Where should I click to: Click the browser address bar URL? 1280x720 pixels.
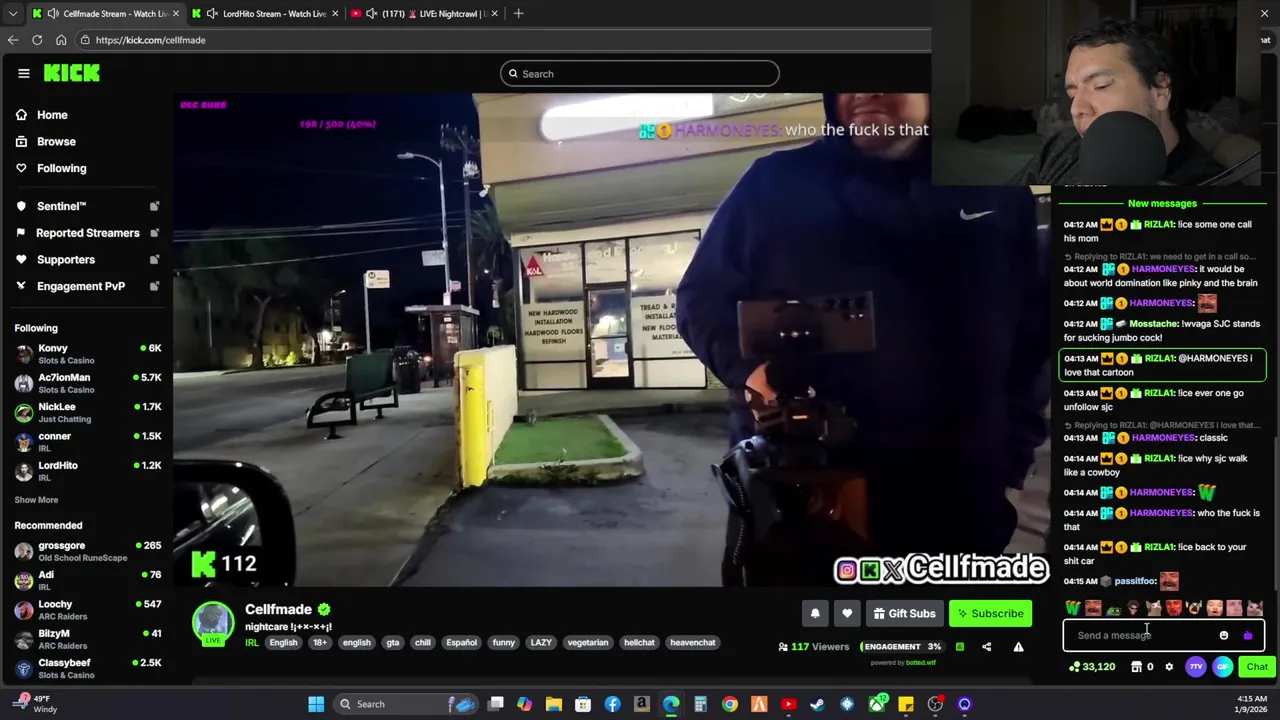tap(150, 40)
